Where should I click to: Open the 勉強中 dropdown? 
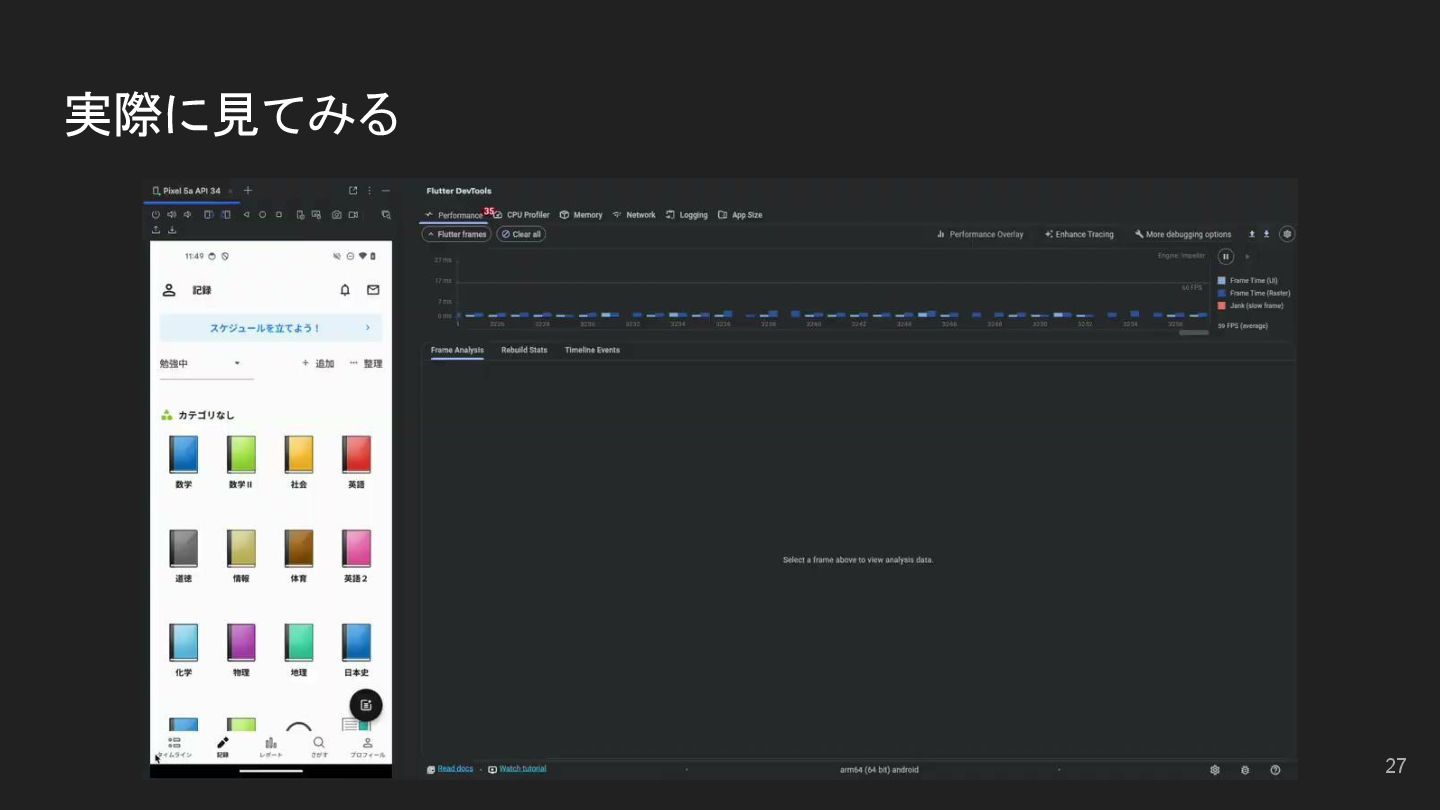206,364
